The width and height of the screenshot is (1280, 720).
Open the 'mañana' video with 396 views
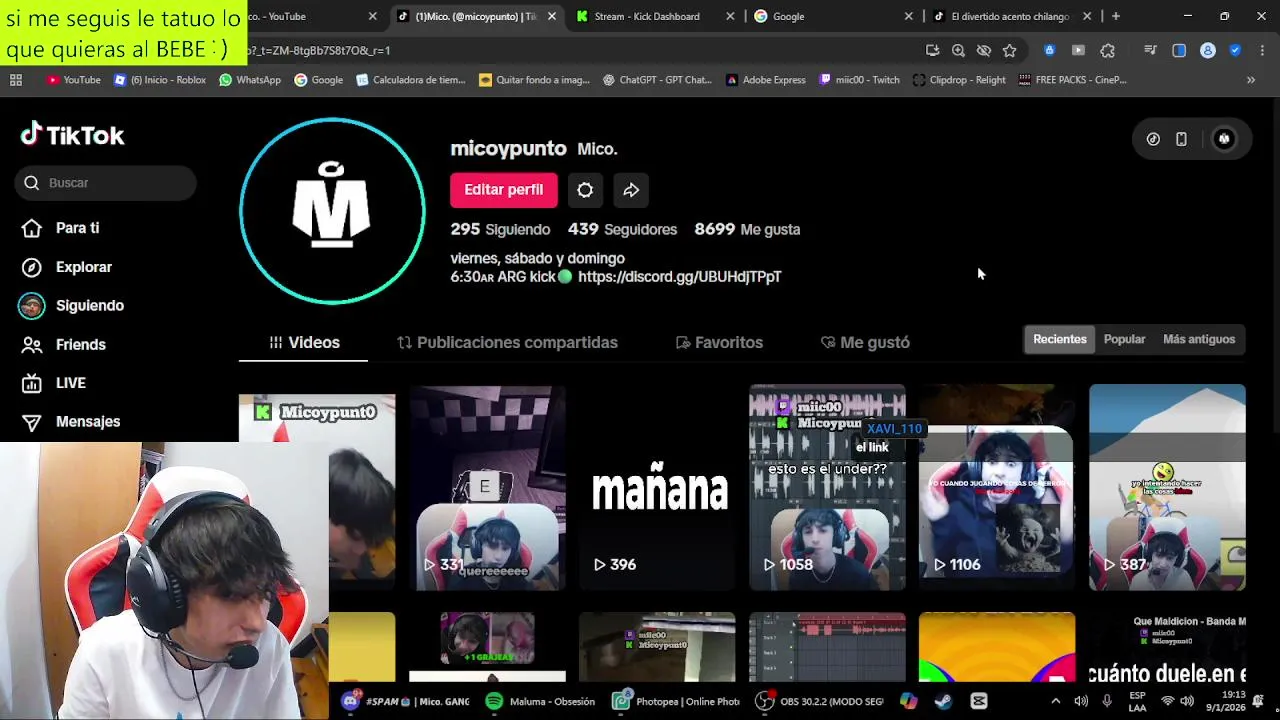tap(657, 487)
